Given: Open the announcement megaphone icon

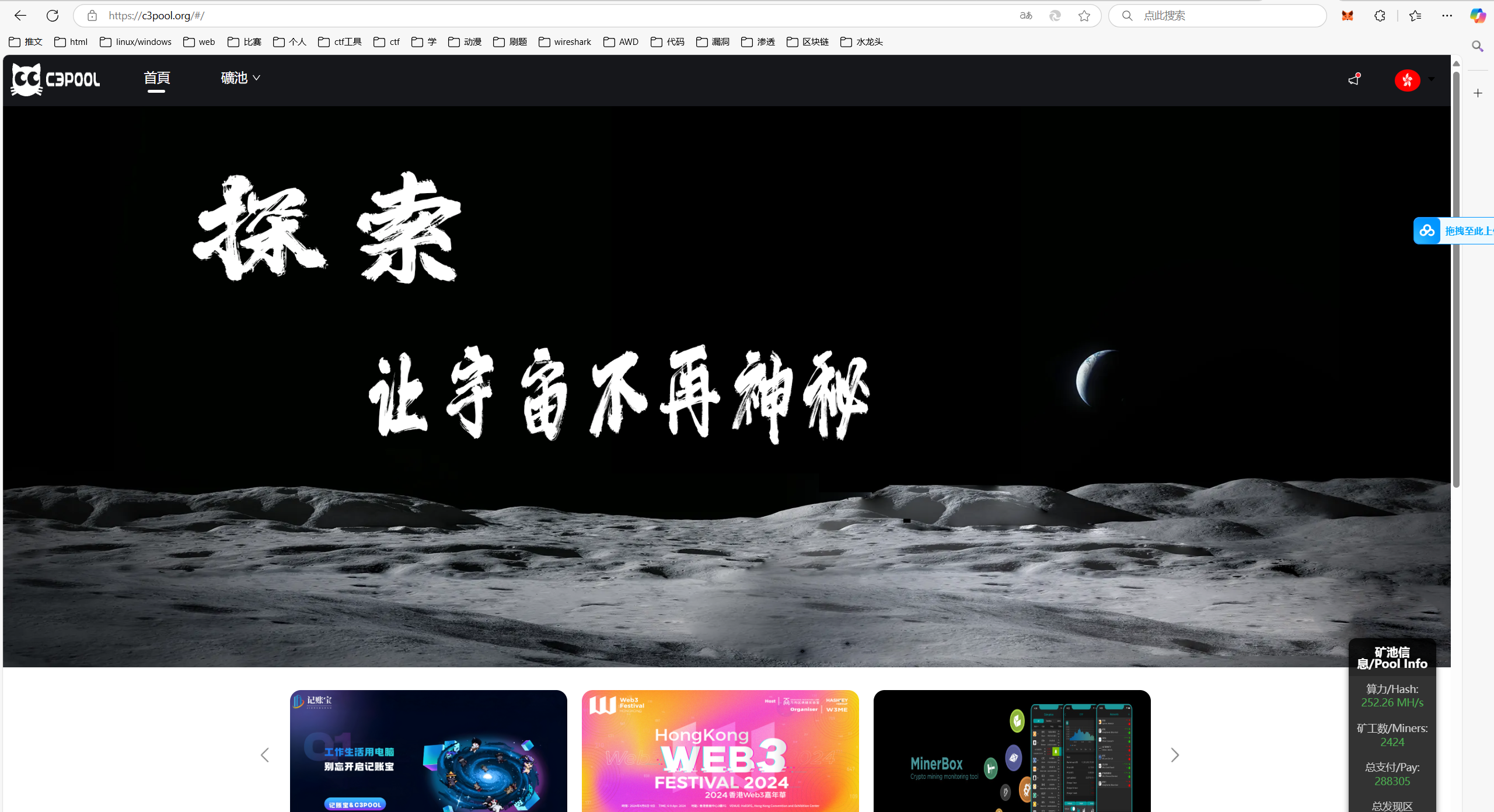Looking at the screenshot, I should (x=1354, y=79).
